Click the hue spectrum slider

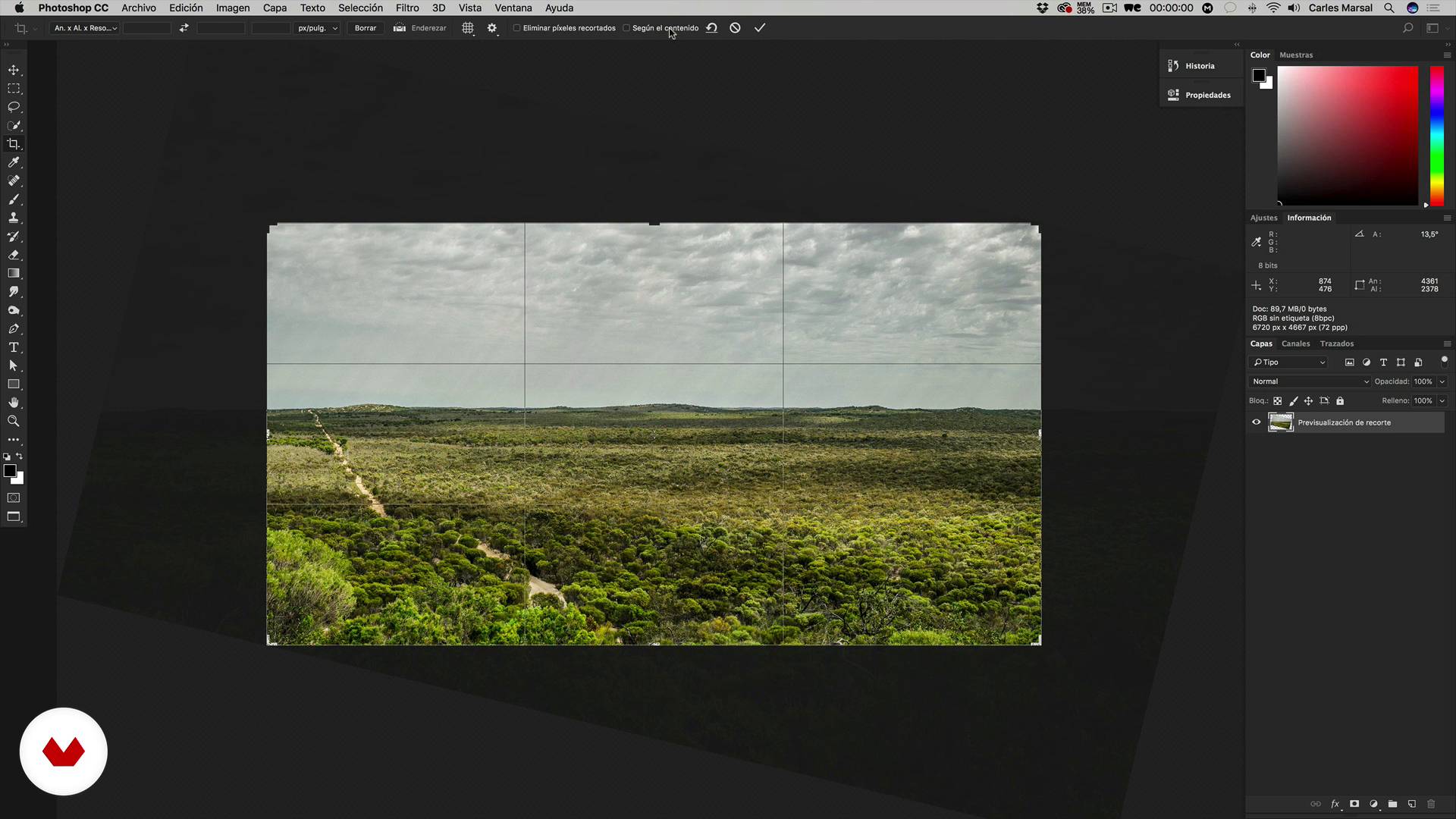1437,136
